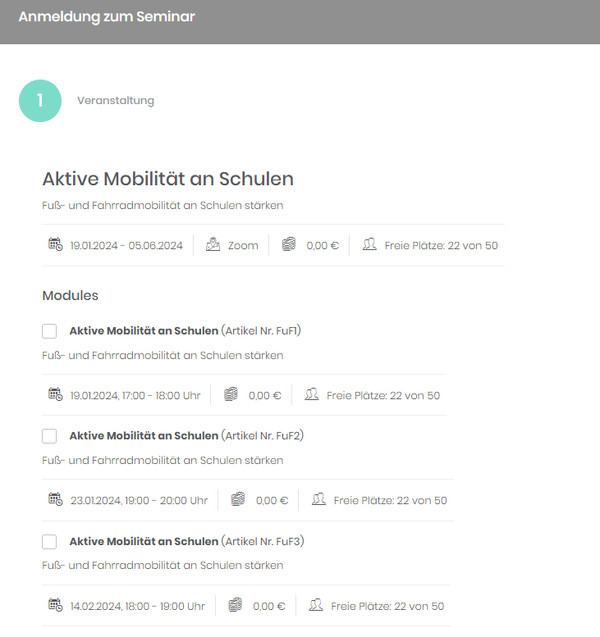The height and width of the screenshot is (637, 600).
Task: Check the module with Artikel Nr. FuF1
Action: [x=49, y=331]
